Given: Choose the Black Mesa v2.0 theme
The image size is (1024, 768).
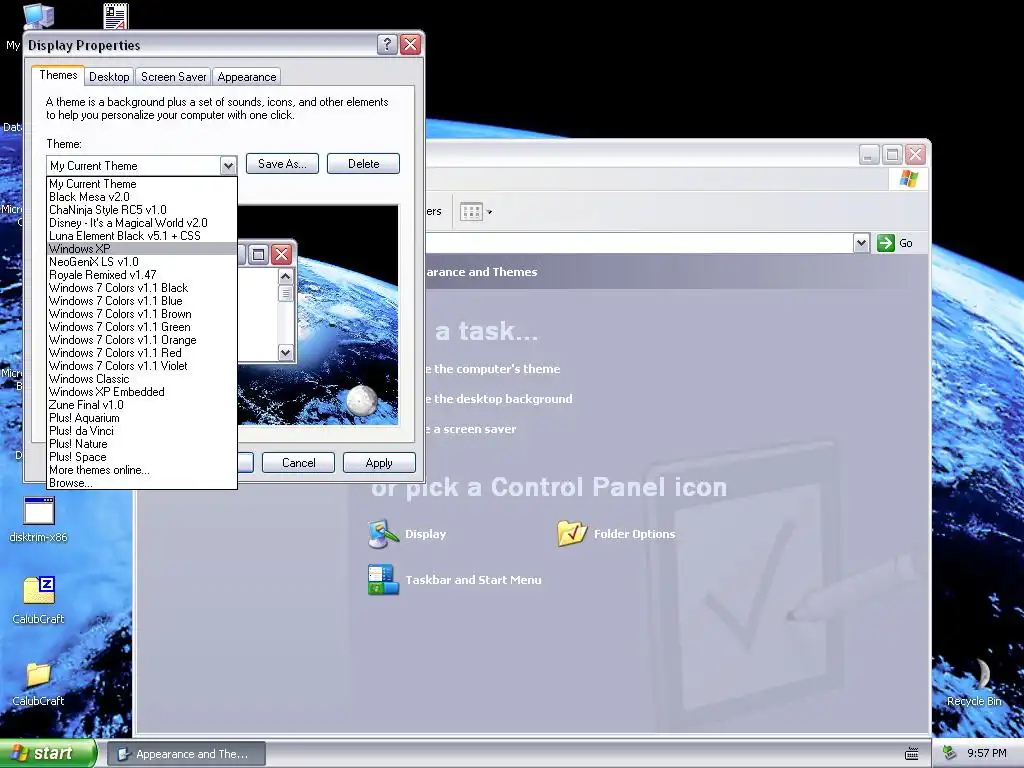Looking at the screenshot, I should (142, 197).
